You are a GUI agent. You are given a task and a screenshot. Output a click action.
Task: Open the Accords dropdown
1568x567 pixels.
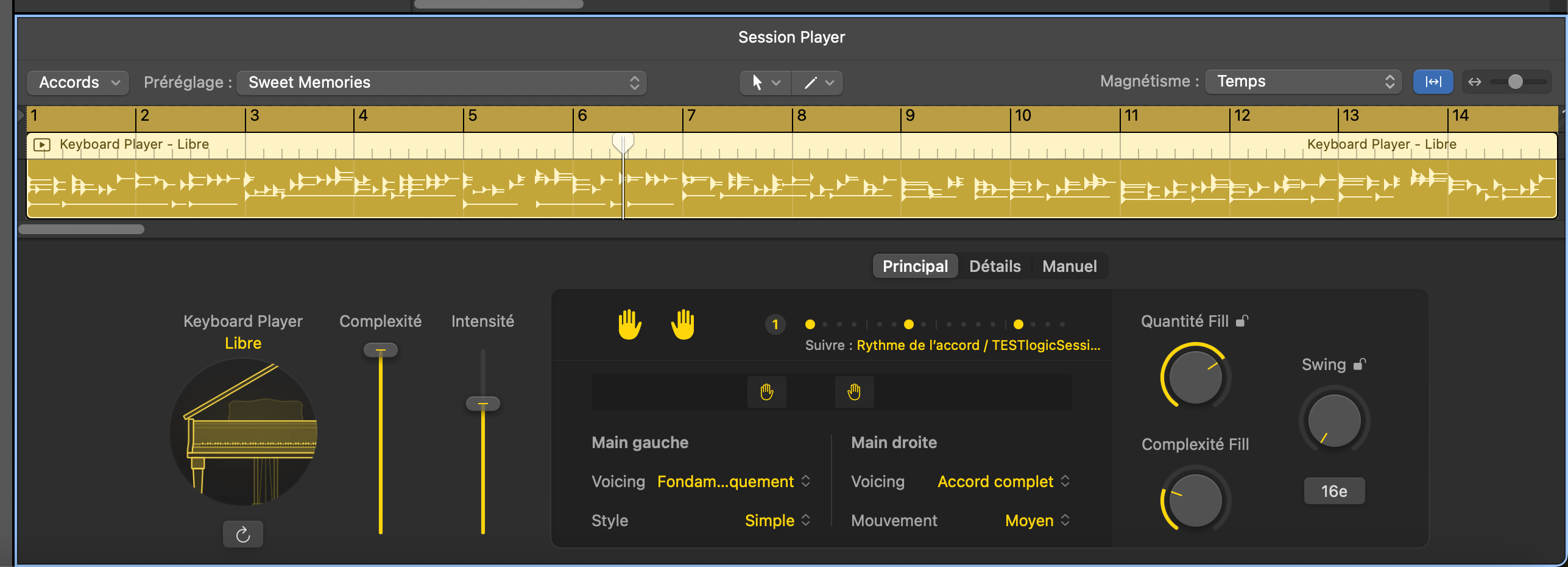(78, 82)
